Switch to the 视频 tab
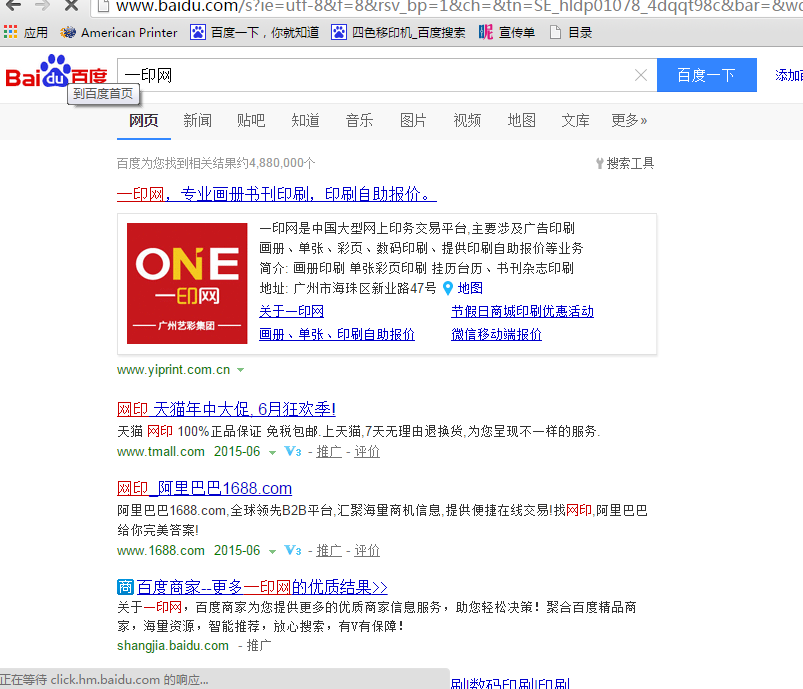This screenshot has width=803, height=689. (x=467, y=120)
